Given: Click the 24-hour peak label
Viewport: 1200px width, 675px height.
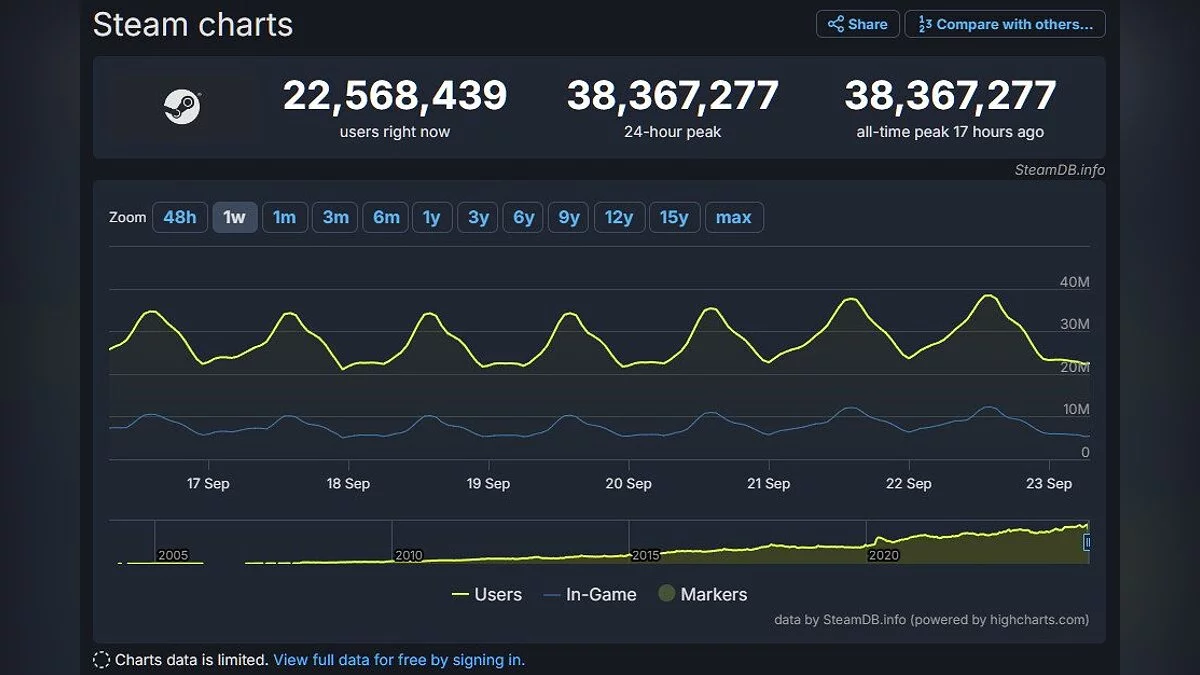Looking at the screenshot, I should pos(673,132).
